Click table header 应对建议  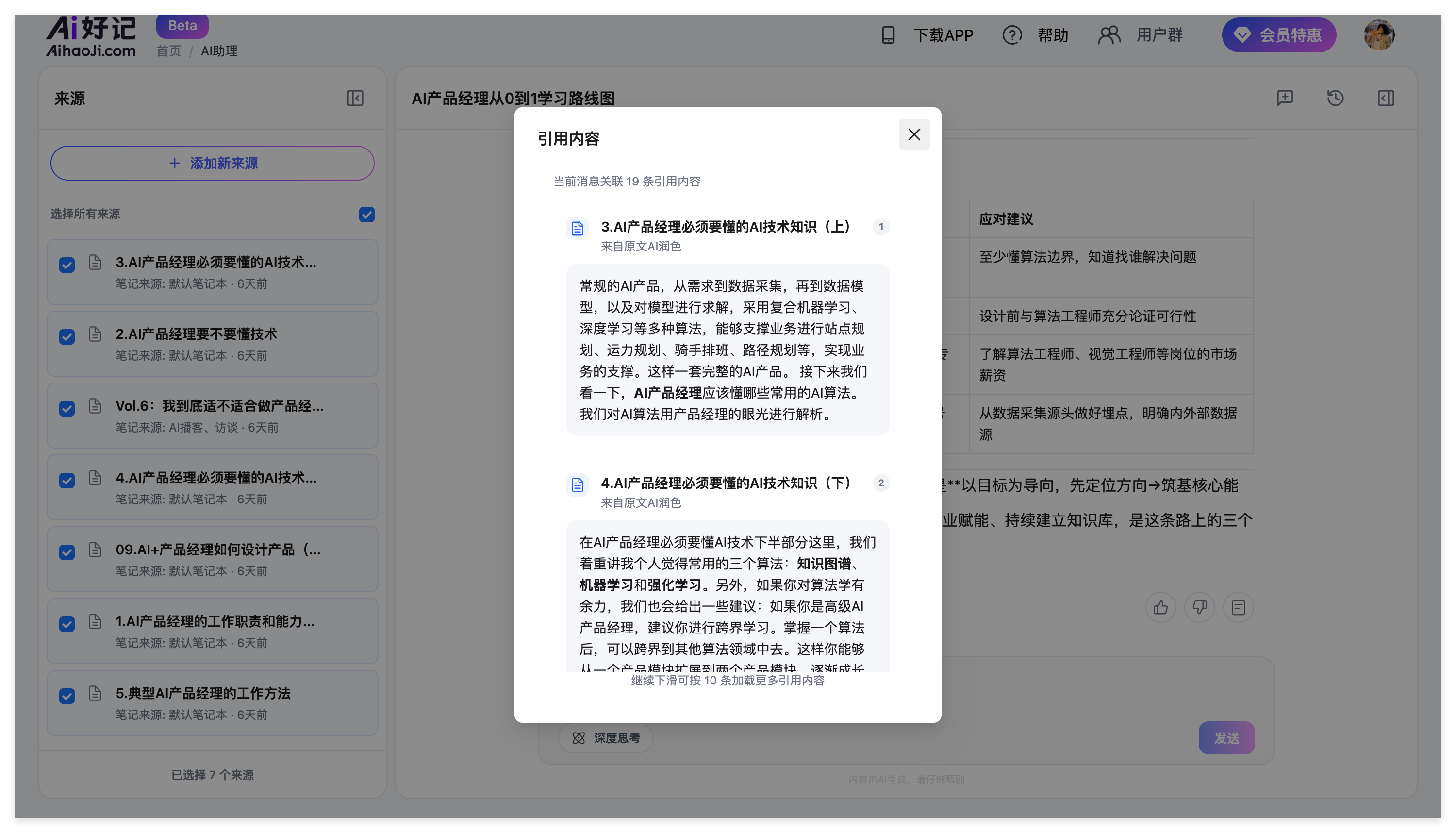[1006, 219]
